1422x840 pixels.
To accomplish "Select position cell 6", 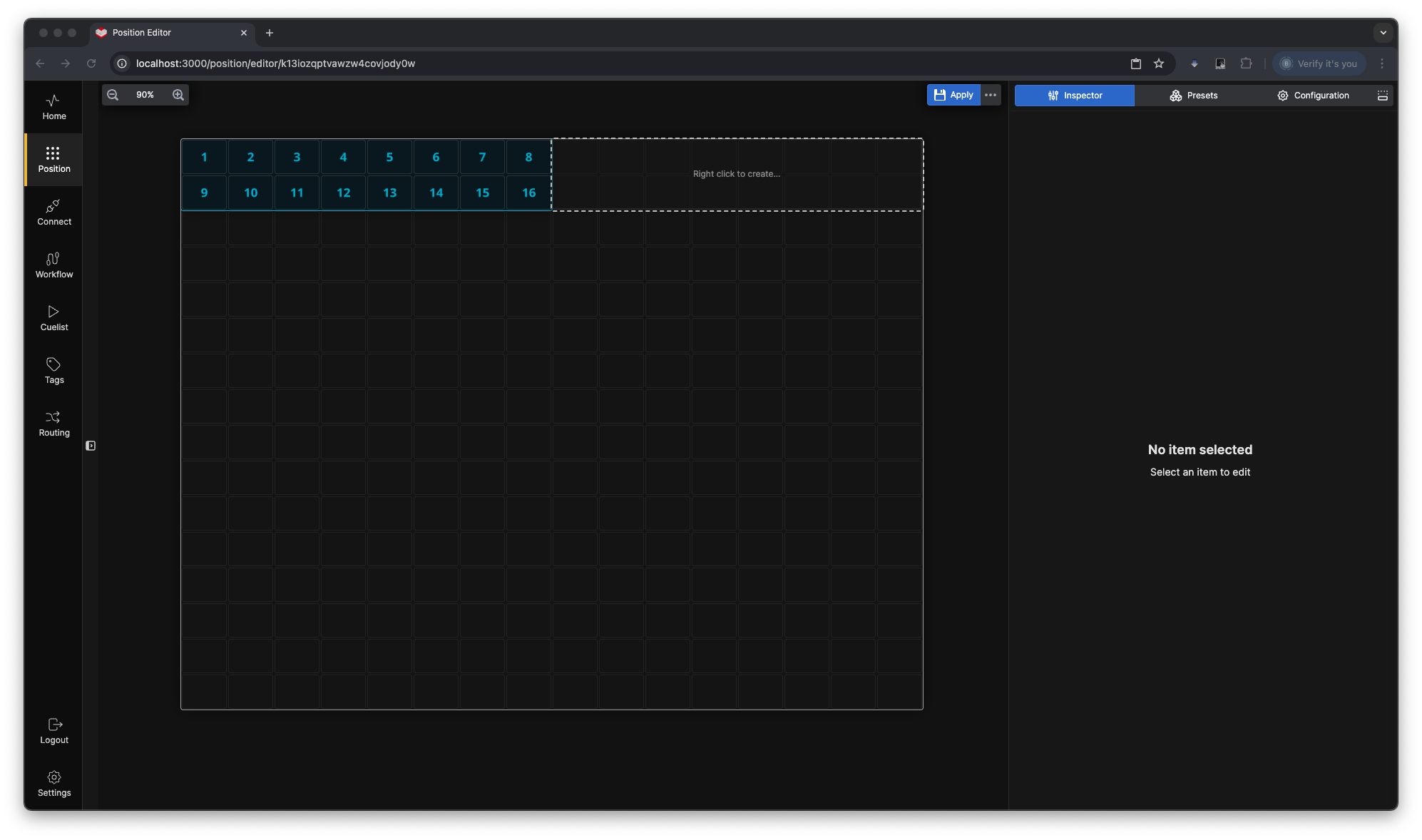I will pyautogui.click(x=436, y=157).
